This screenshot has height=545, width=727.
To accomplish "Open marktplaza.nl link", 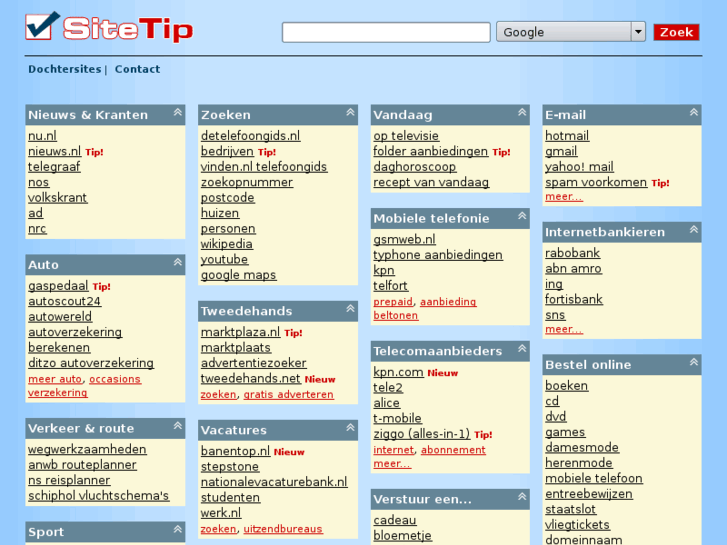I will pyautogui.click(x=240, y=332).
